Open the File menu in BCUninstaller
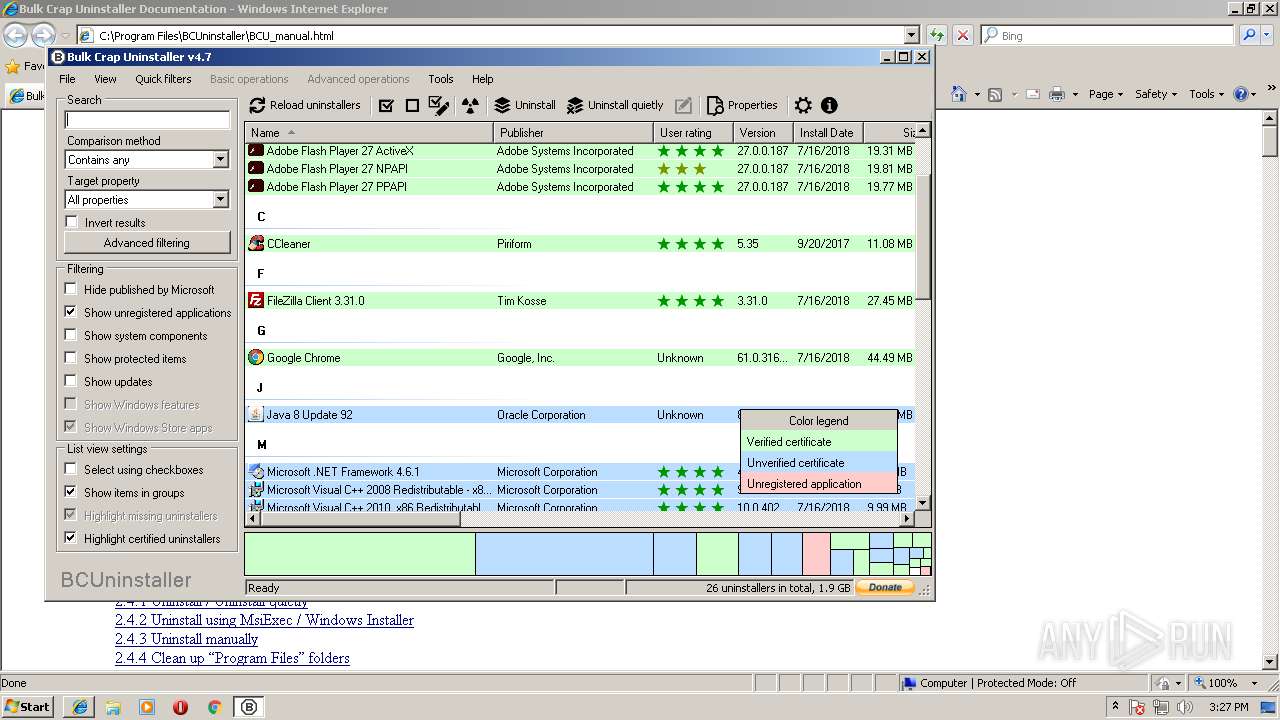The width and height of the screenshot is (1280, 720). coord(67,79)
